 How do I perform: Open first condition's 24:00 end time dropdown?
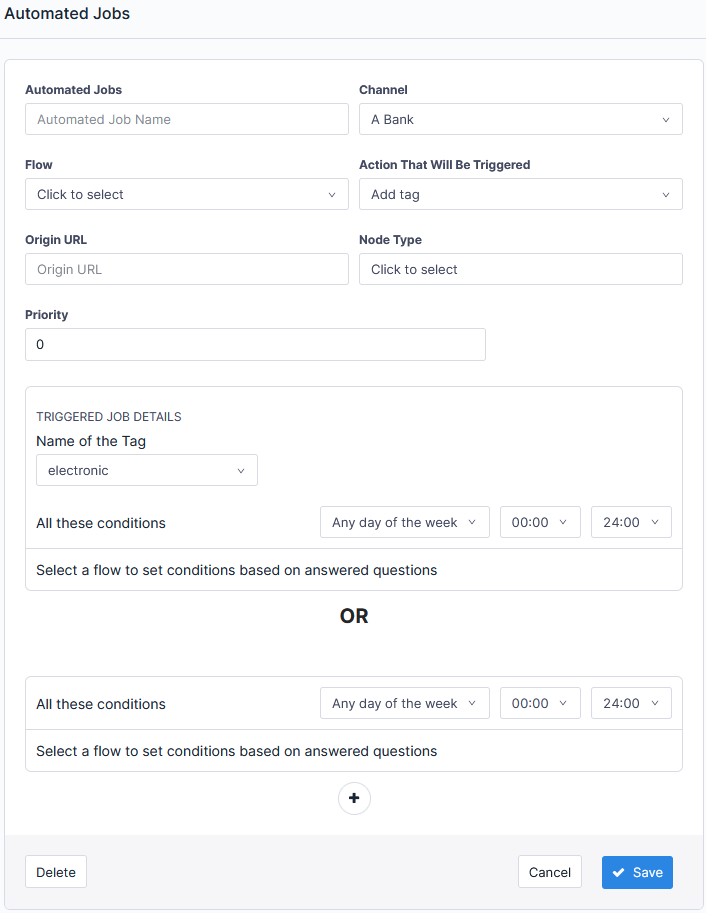pos(630,522)
